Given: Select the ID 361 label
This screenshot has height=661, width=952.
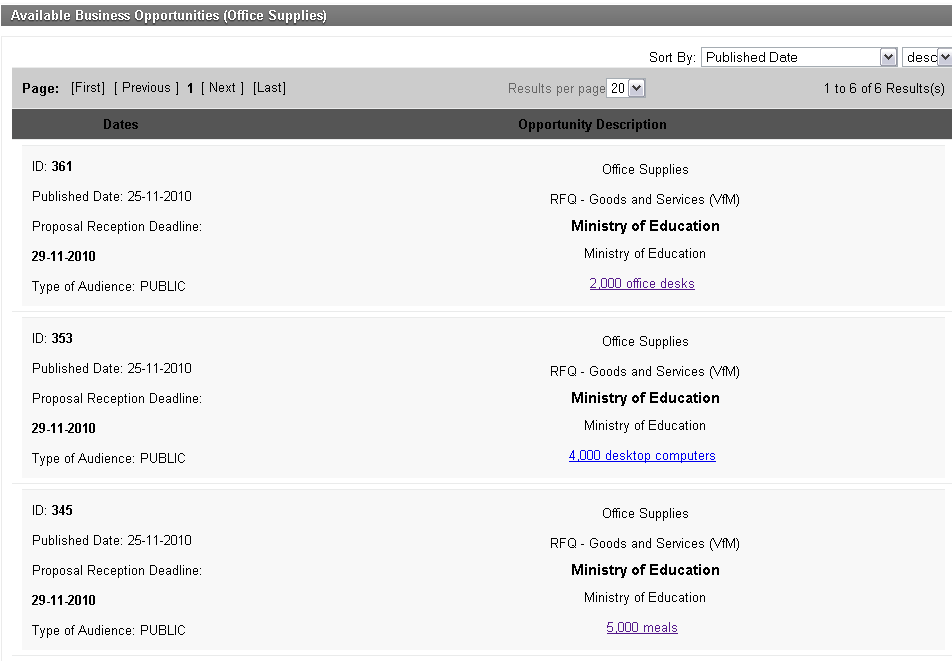Looking at the screenshot, I should coord(52,166).
